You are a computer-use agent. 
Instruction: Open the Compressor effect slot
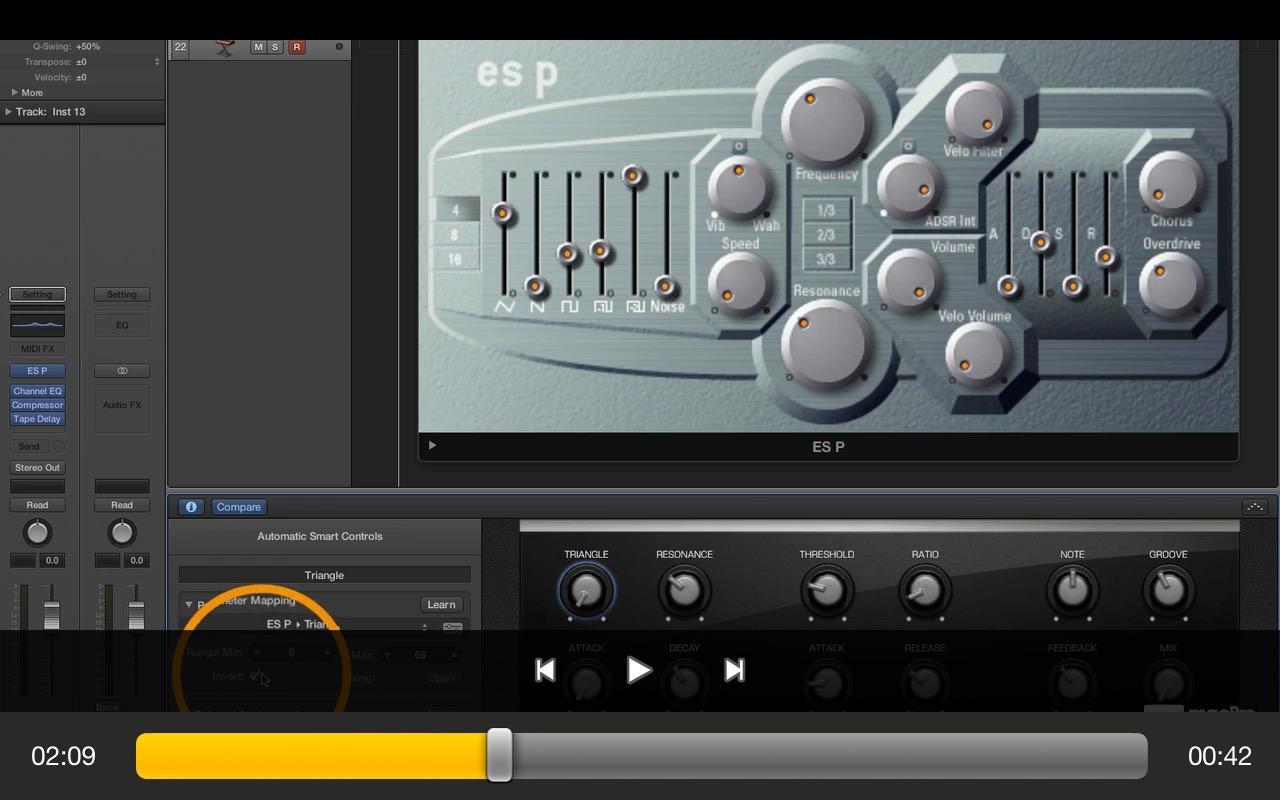(x=37, y=405)
